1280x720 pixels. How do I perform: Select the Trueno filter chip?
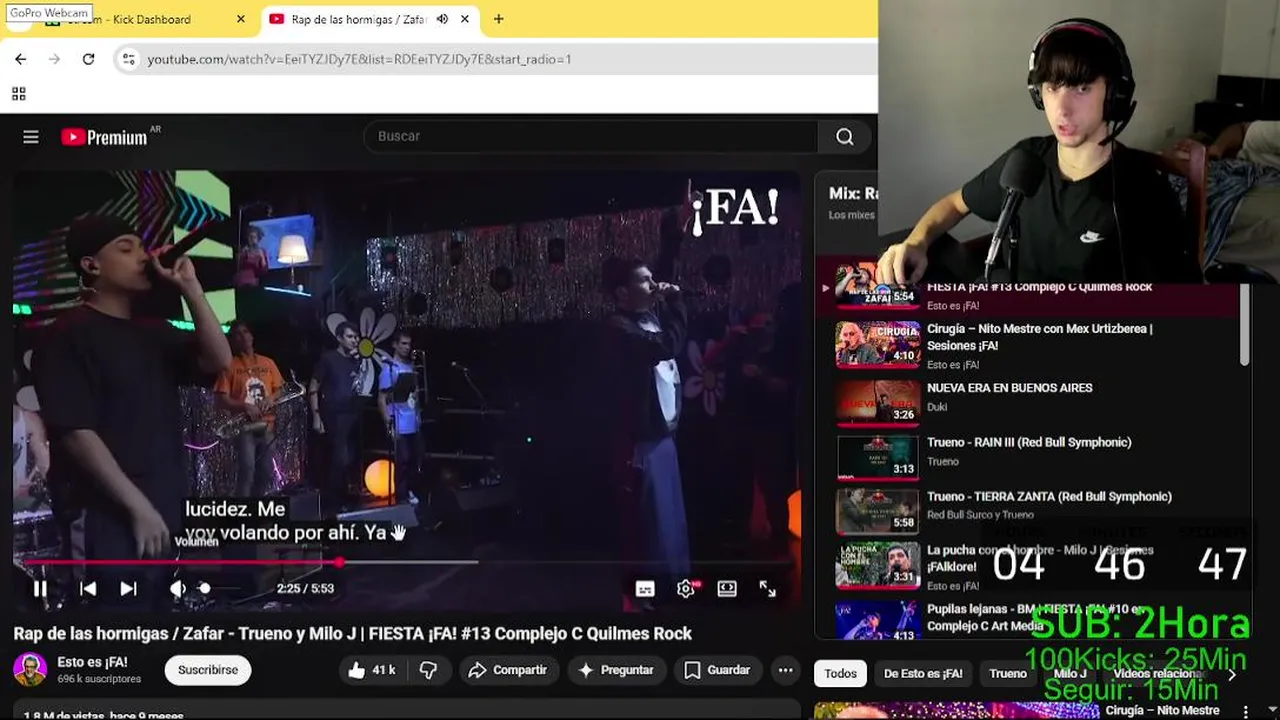[1008, 673]
